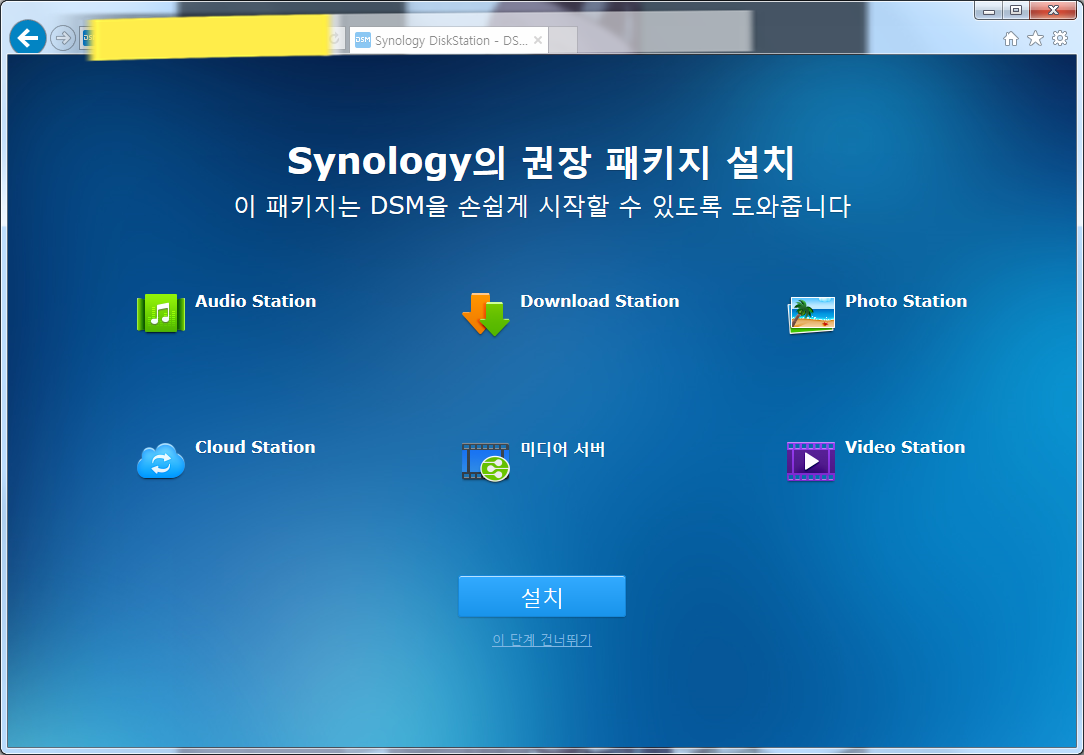This screenshot has width=1084, height=755.
Task: Click the Download Station label text
Action: [599, 301]
